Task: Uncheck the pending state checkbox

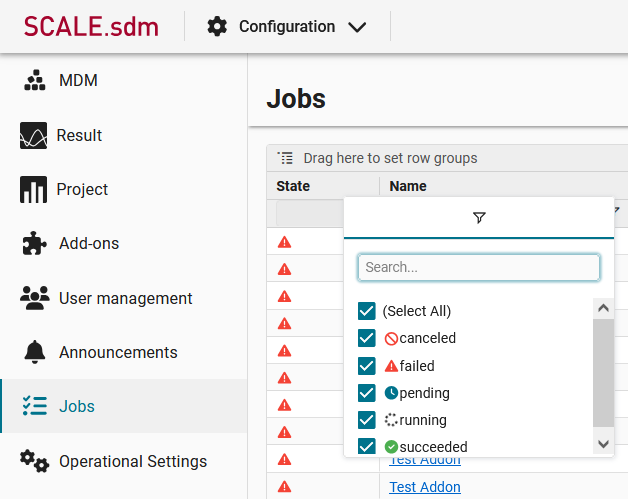Action: 366,393
